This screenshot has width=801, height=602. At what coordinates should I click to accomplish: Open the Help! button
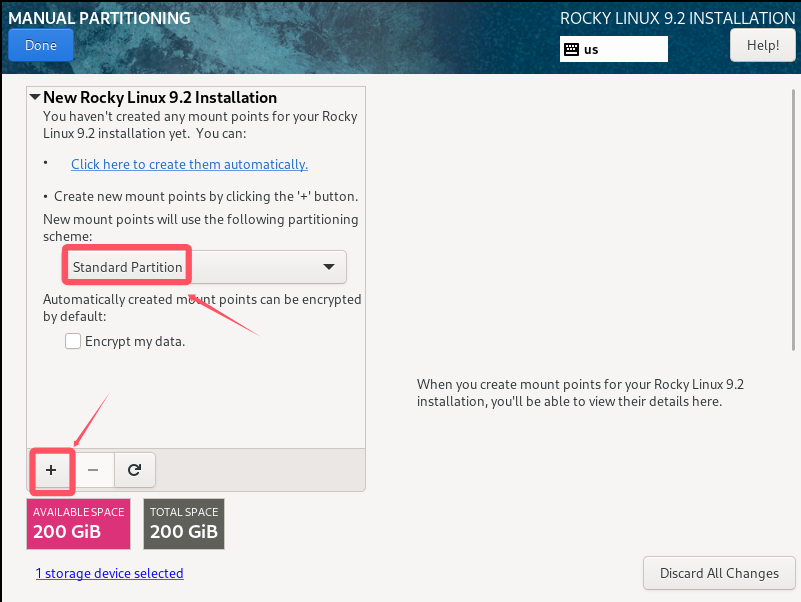click(763, 45)
